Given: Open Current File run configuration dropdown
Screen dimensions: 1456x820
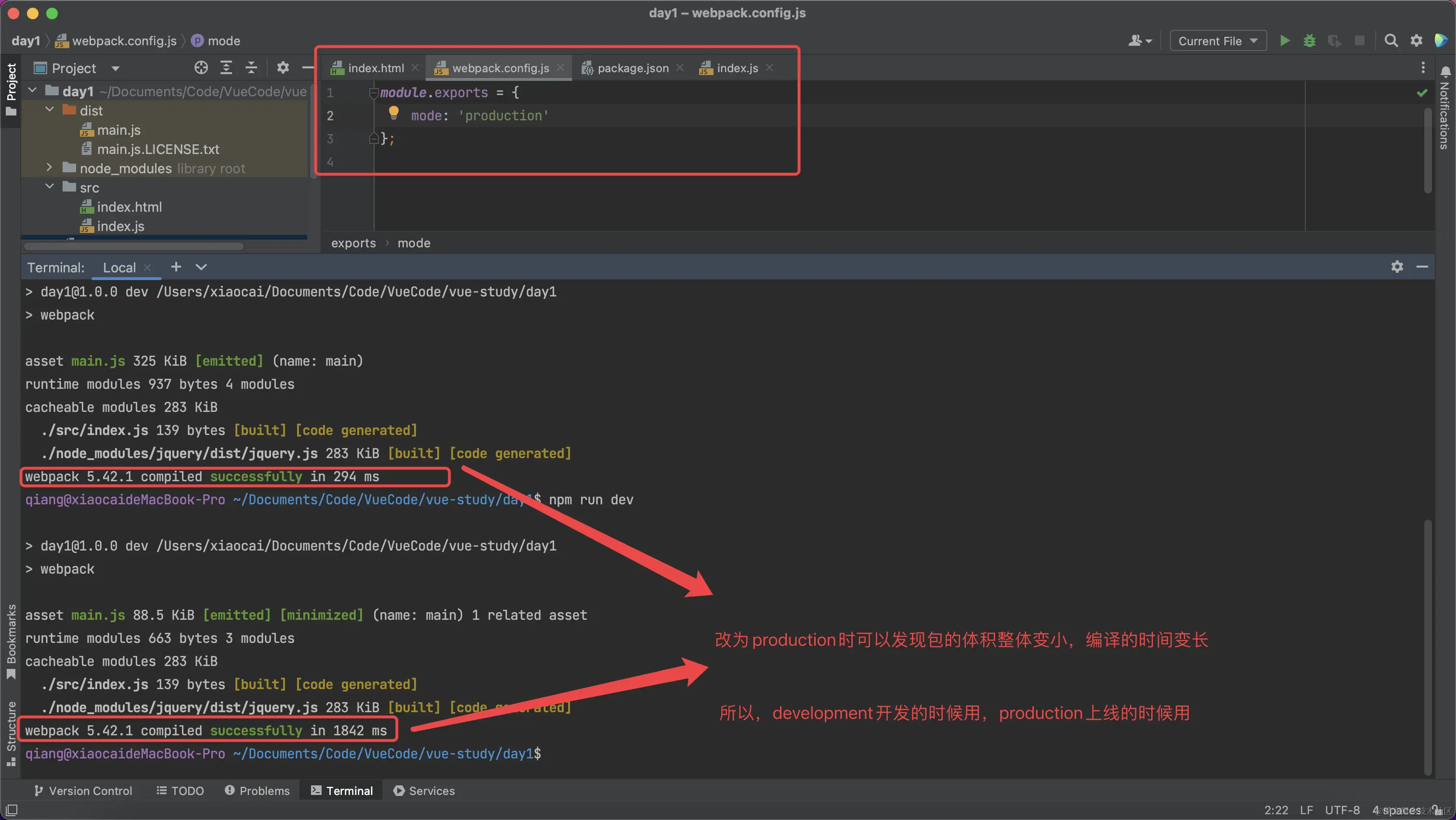Looking at the screenshot, I should click(1218, 40).
